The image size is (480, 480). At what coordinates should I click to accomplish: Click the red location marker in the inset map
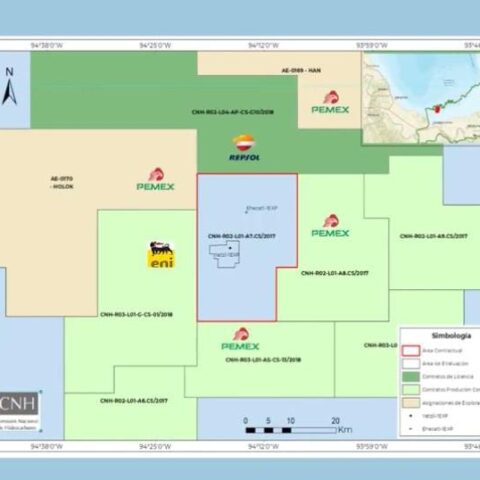[437, 109]
